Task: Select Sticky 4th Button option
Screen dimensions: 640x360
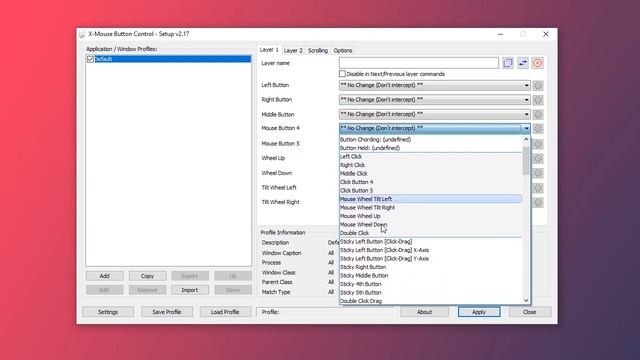Action: point(431,284)
